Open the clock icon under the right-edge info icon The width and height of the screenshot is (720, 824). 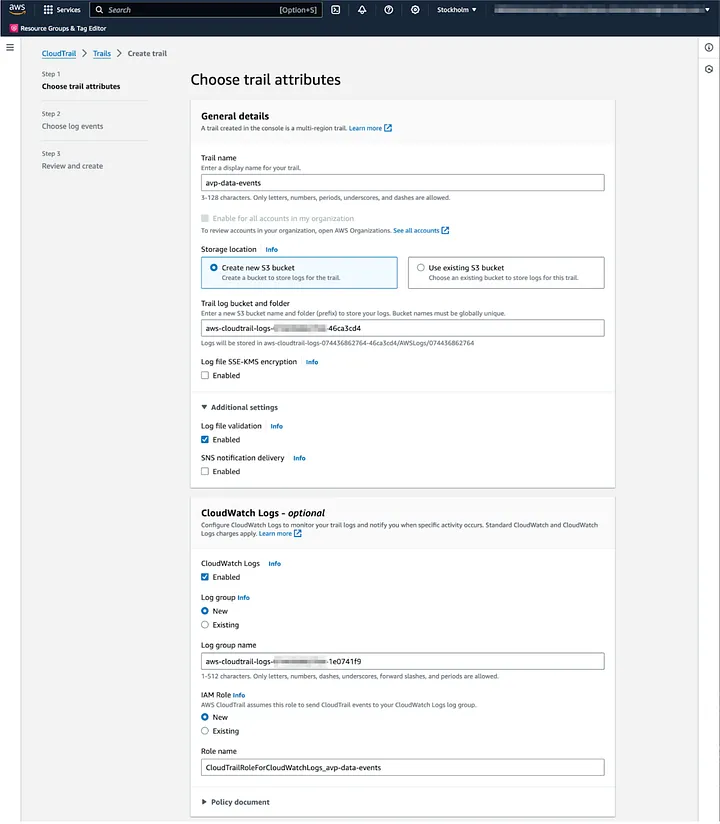pyautogui.click(x=709, y=69)
